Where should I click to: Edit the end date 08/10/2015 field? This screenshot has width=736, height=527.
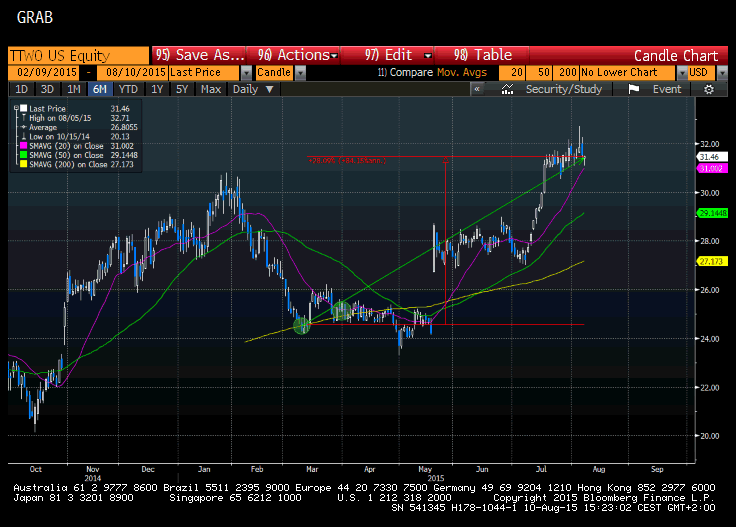coord(132,72)
